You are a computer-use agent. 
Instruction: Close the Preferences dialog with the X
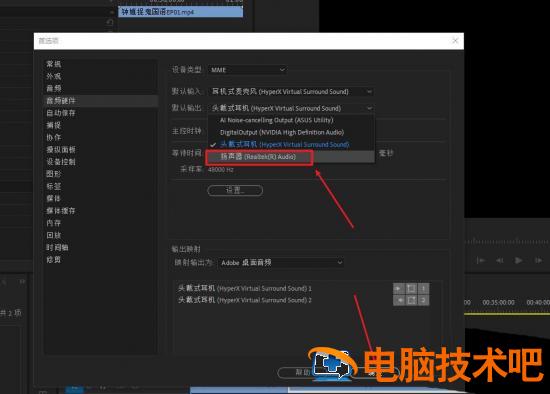tap(455, 41)
